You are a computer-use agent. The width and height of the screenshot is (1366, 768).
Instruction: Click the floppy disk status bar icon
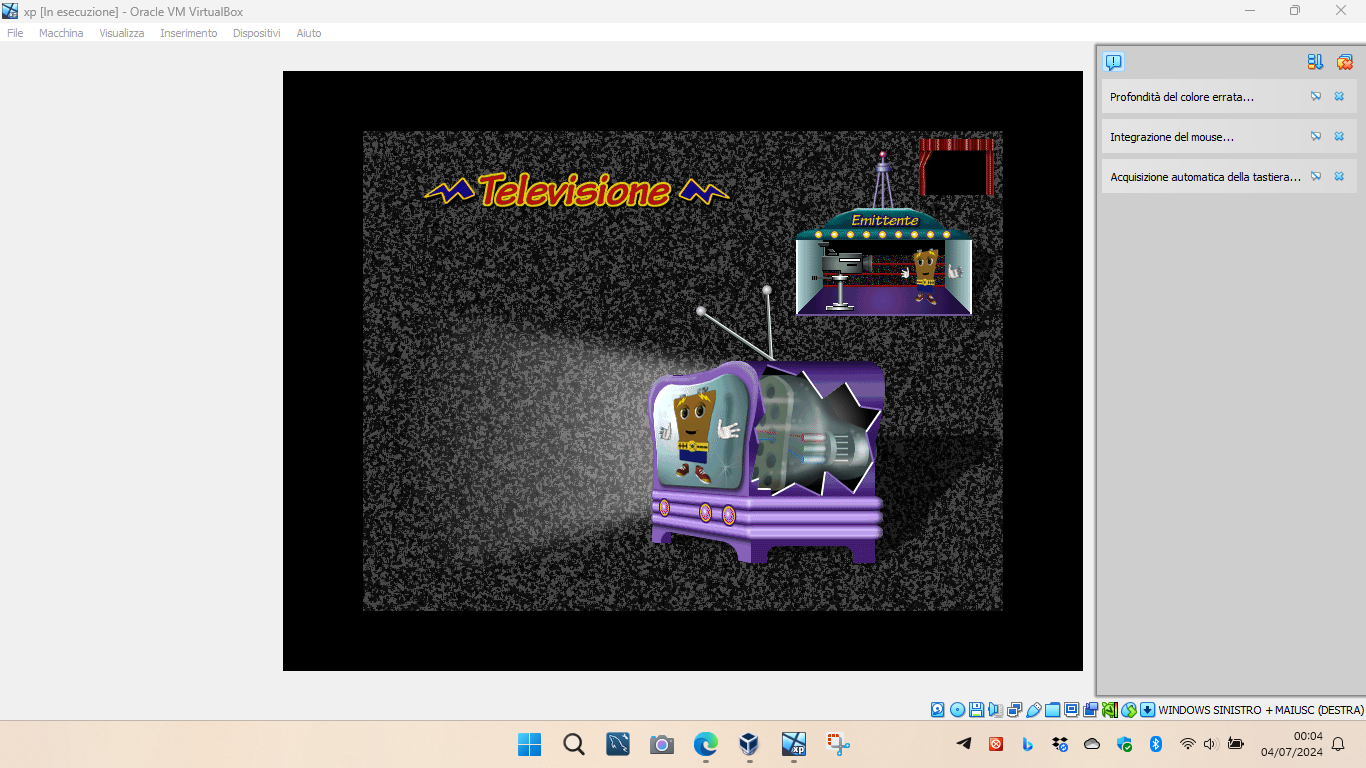pos(976,710)
